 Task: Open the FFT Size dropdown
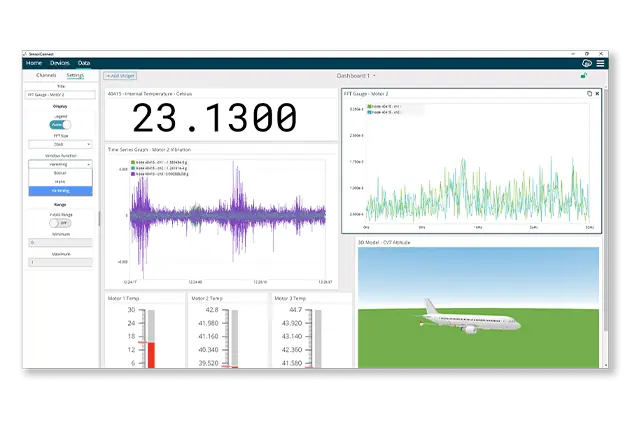click(x=60, y=144)
